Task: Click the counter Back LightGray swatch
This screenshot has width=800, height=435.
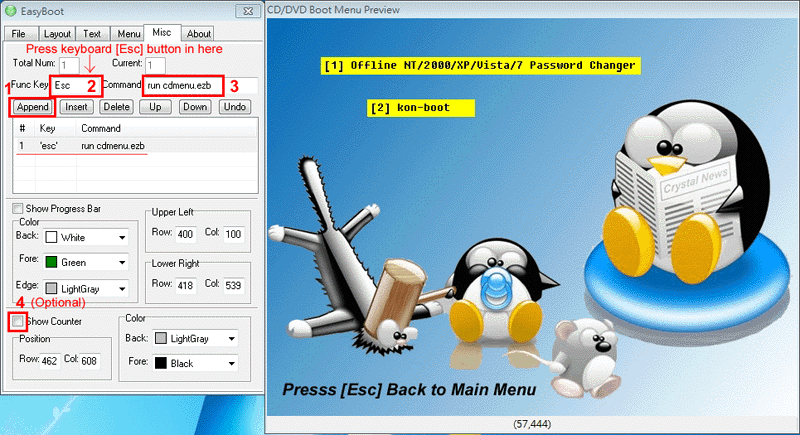Action: click(161, 338)
